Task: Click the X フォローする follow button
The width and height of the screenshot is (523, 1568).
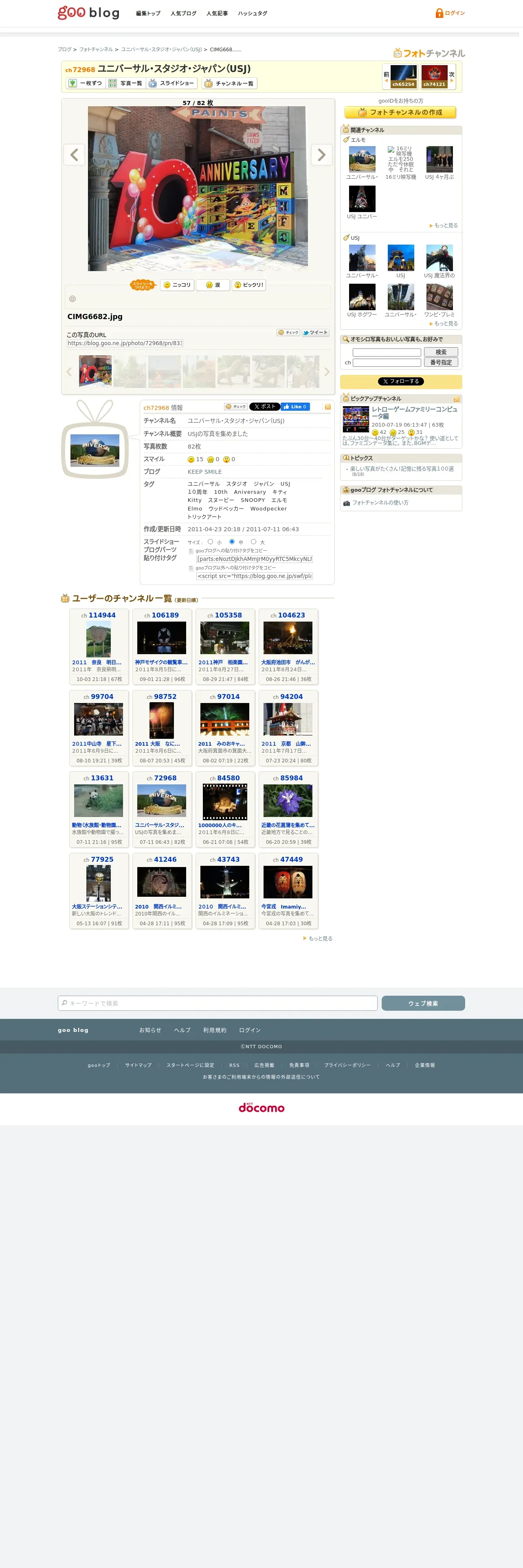Action: coord(401,382)
